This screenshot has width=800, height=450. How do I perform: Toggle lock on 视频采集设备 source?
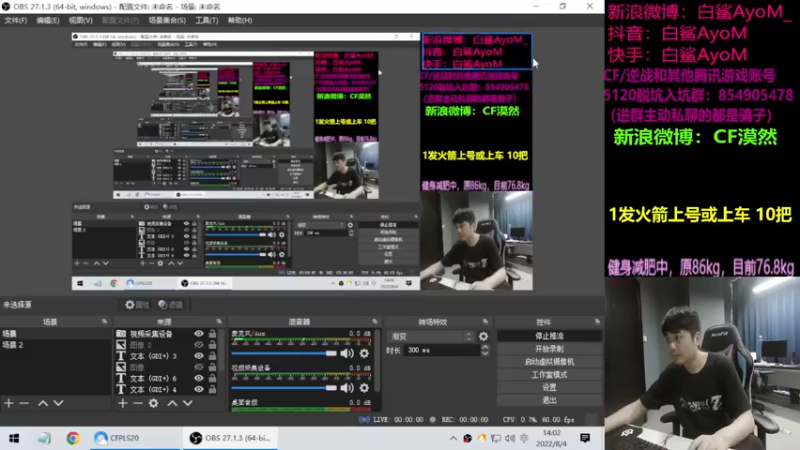click(x=212, y=334)
